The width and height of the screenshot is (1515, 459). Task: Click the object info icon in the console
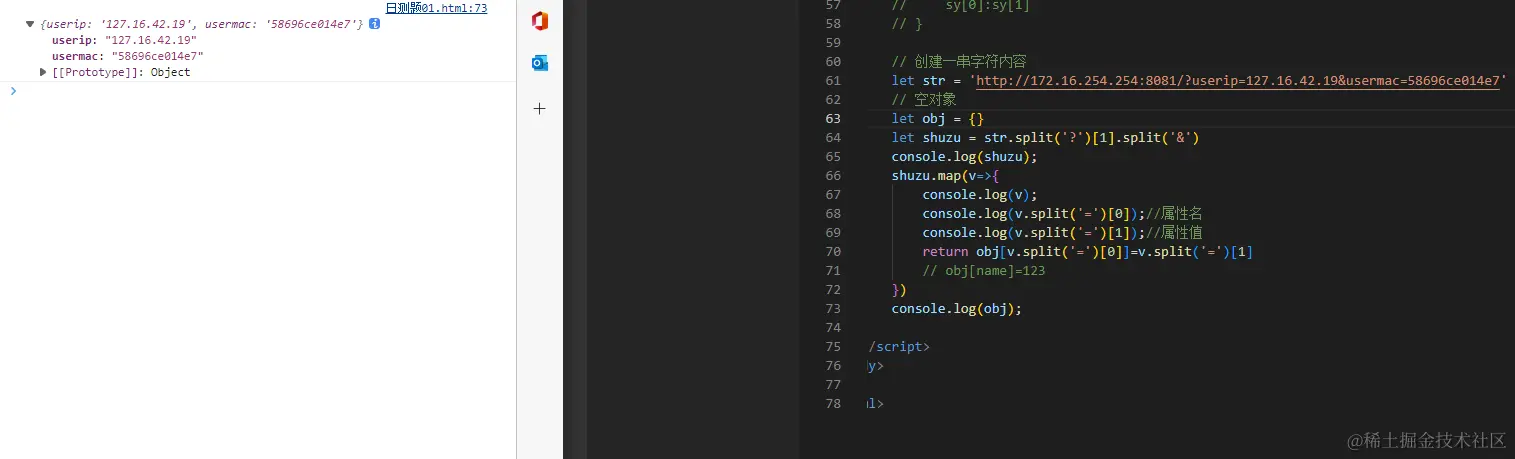click(374, 23)
